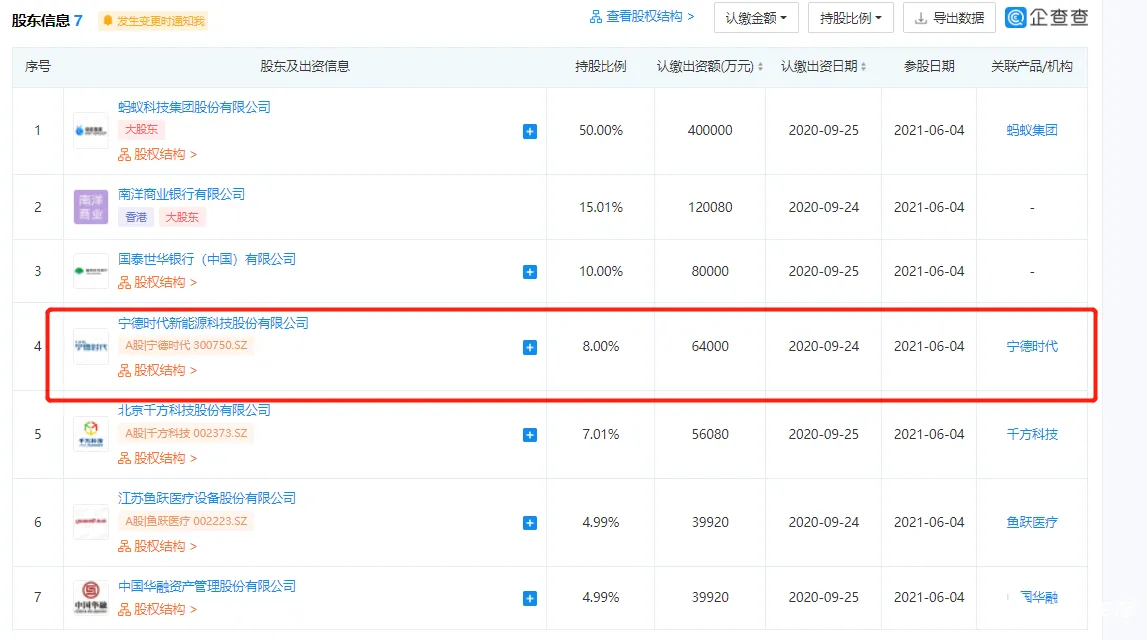Screen dimensions: 1147x640
Task: Click the 股东信息 7 section heading
Action: pos(48,20)
